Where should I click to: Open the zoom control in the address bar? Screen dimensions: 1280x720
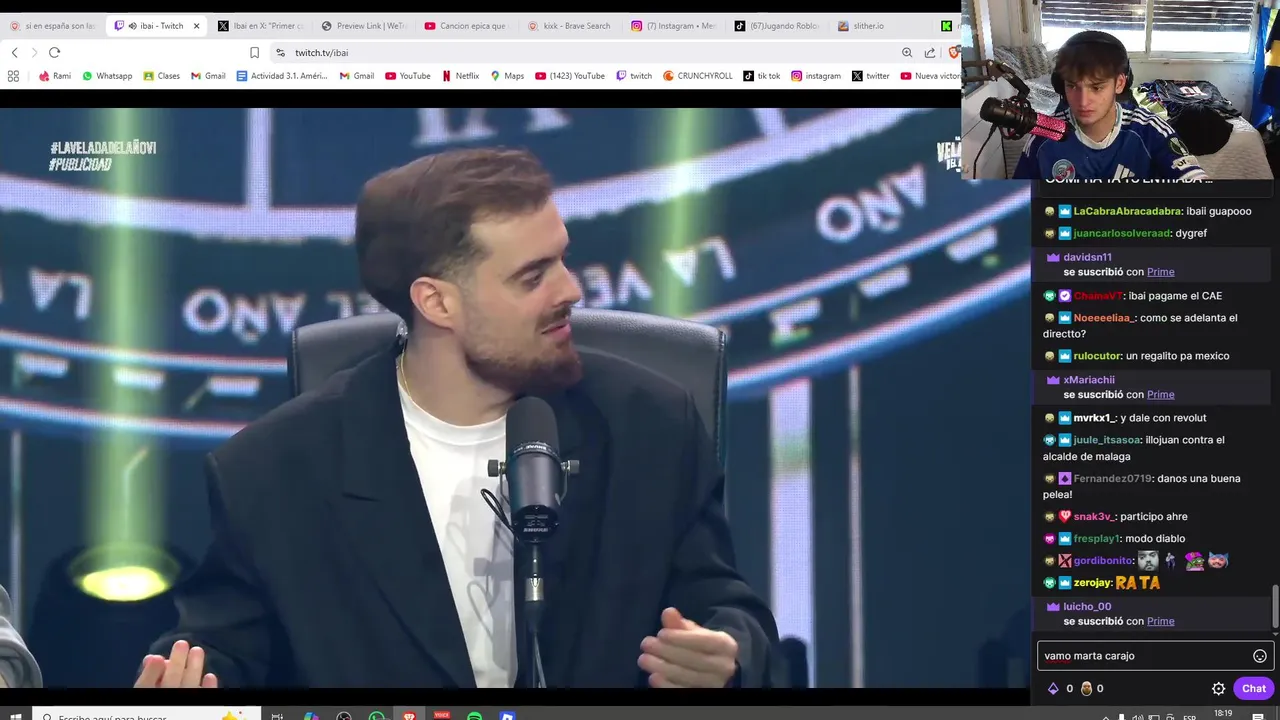pyautogui.click(x=907, y=53)
